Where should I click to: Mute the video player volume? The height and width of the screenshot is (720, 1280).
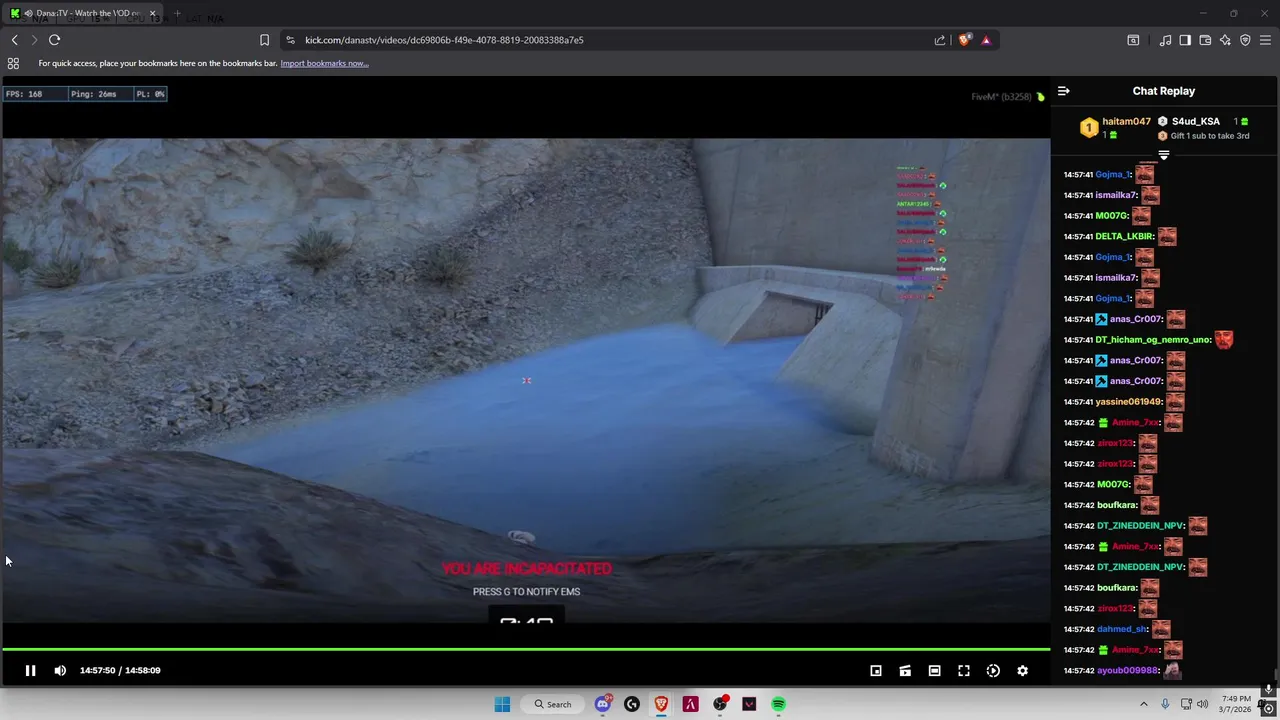60,671
